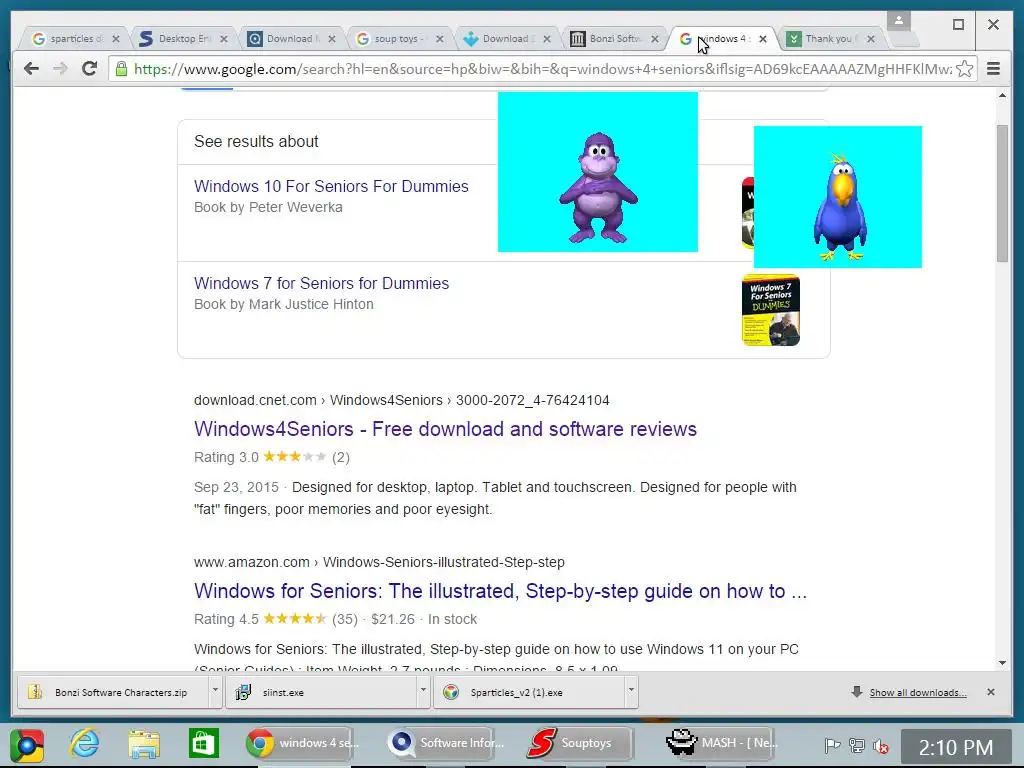Close the soup toys tab
1024x768 pixels.
(x=440, y=39)
